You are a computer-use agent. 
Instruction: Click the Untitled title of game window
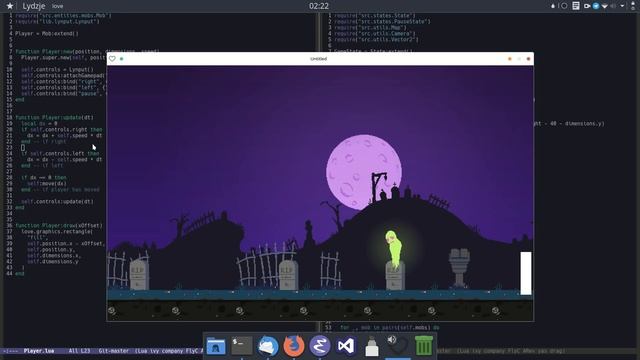[x=318, y=59]
